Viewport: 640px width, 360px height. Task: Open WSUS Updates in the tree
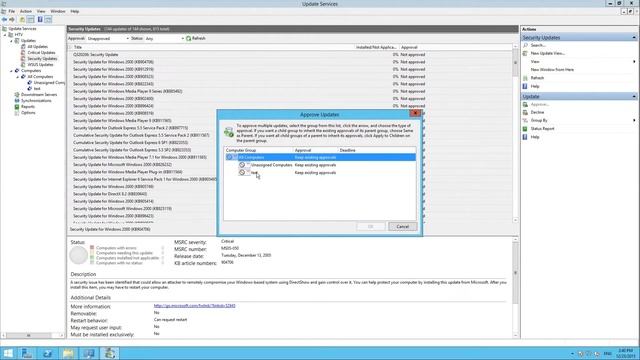click(x=40, y=64)
